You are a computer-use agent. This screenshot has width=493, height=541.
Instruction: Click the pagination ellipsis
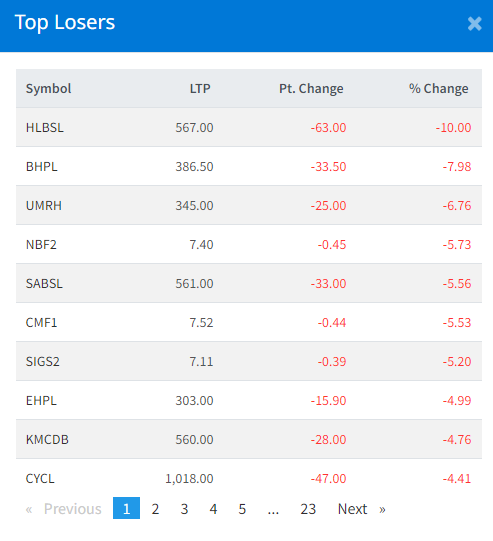[x=273, y=509]
